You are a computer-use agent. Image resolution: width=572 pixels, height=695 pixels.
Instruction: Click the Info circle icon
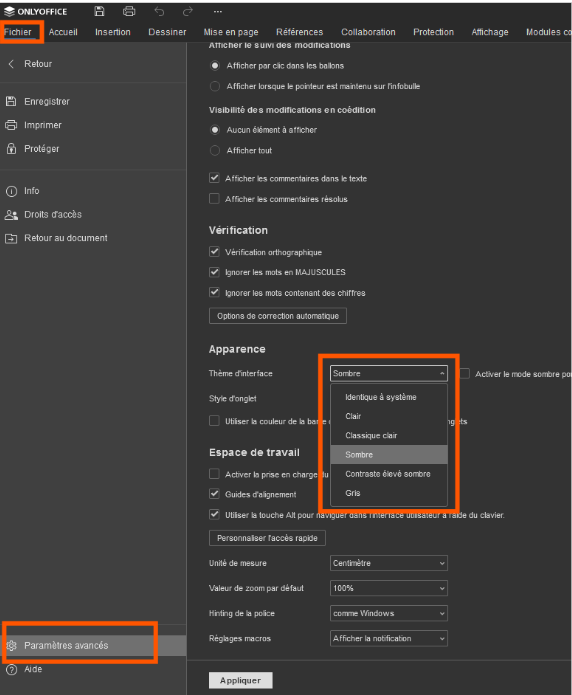[11, 191]
